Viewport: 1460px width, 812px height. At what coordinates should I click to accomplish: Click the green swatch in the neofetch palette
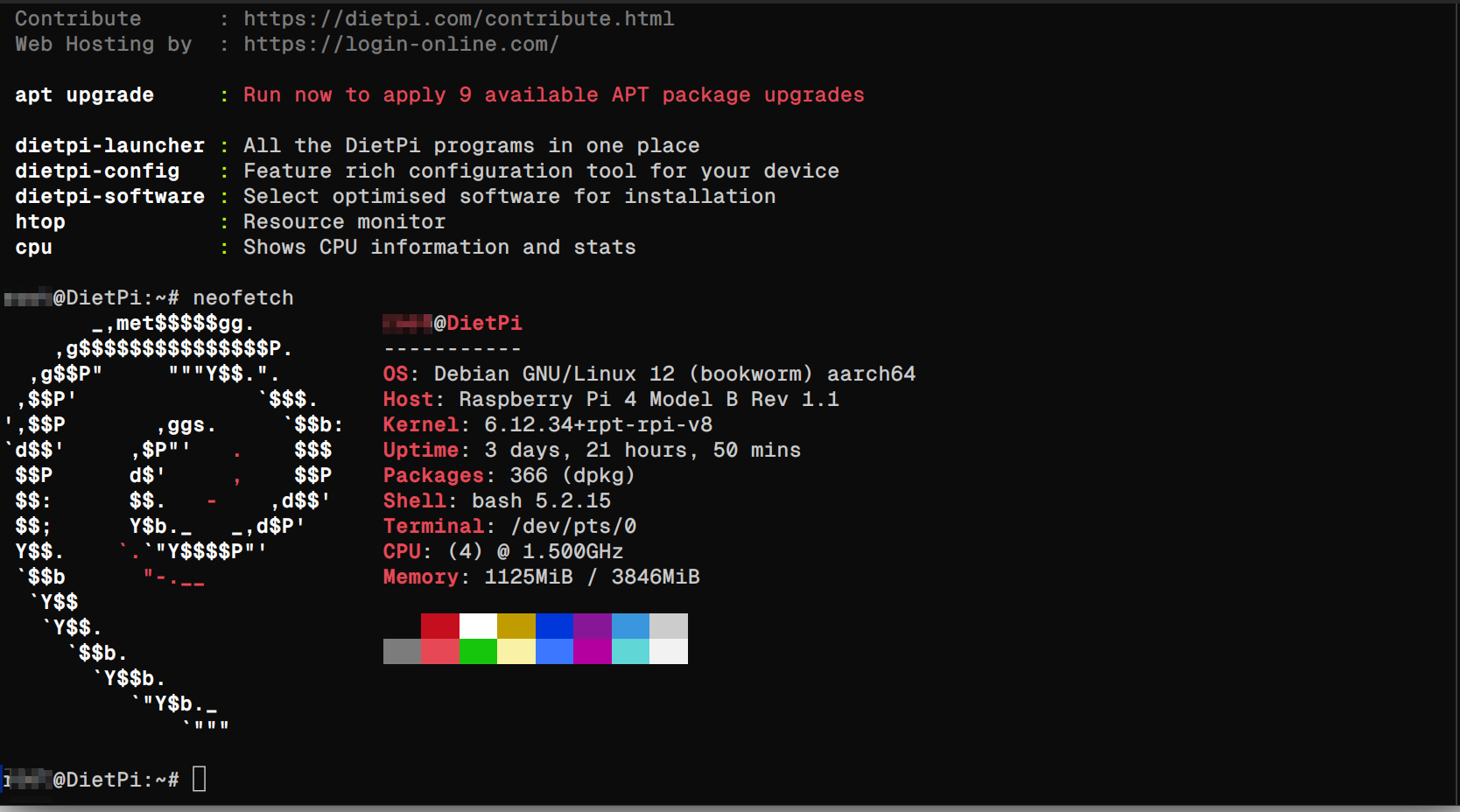(x=478, y=651)
